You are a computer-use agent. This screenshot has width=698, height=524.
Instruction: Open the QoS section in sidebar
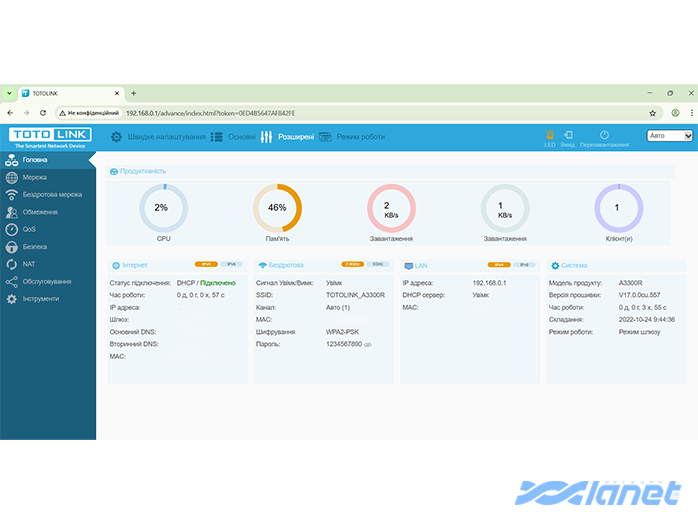coord(29,229)
